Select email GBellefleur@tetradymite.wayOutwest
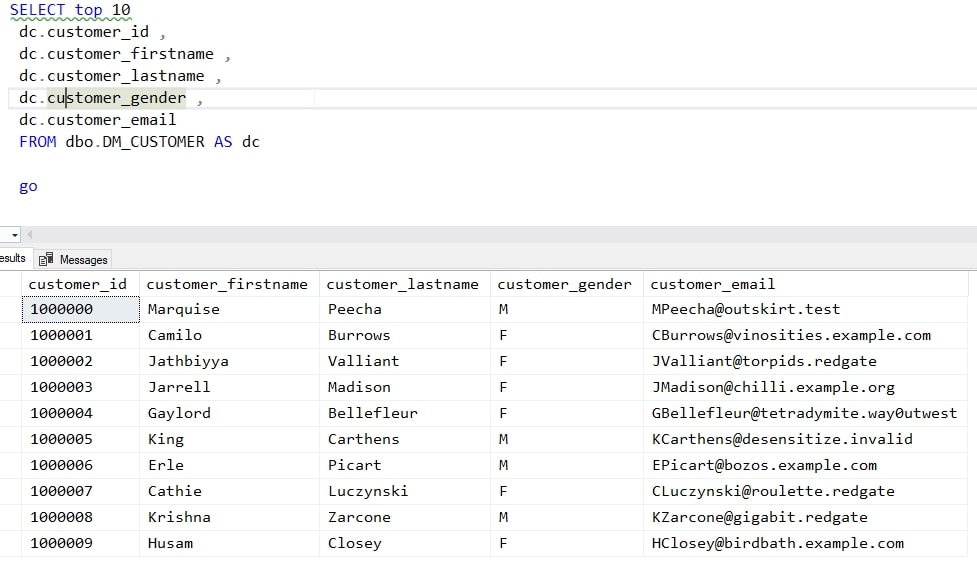Viewport: 977px width, 574px height. point(806,413)
